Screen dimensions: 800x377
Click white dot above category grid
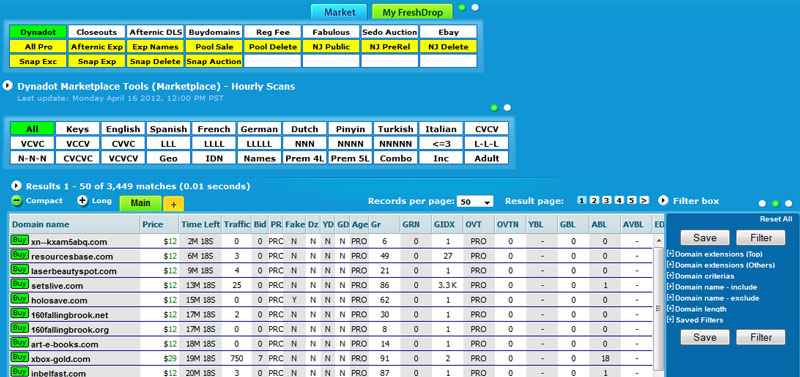point(507,108)
